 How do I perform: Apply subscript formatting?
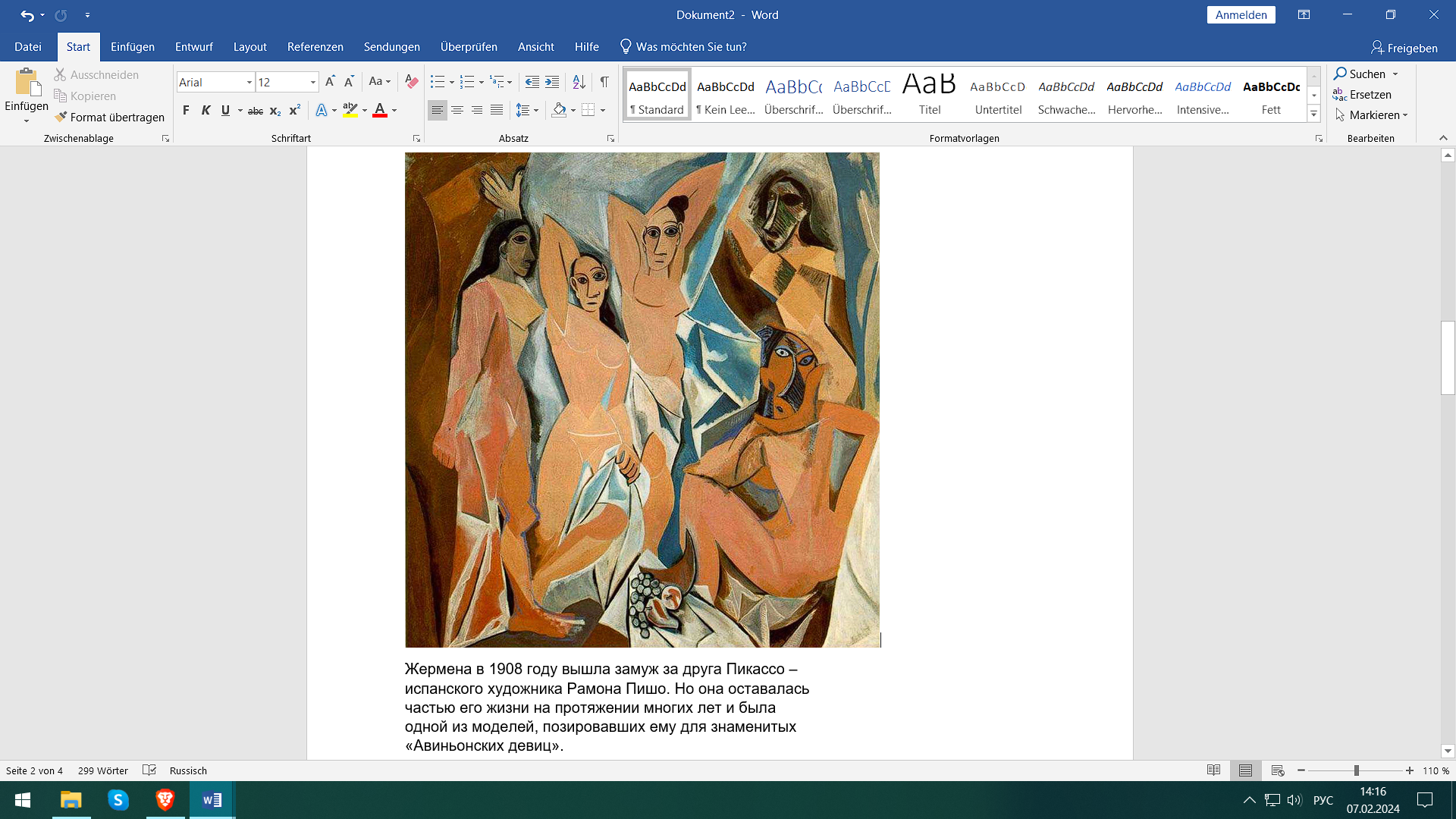pyautogui.click(x=275, y=111)
